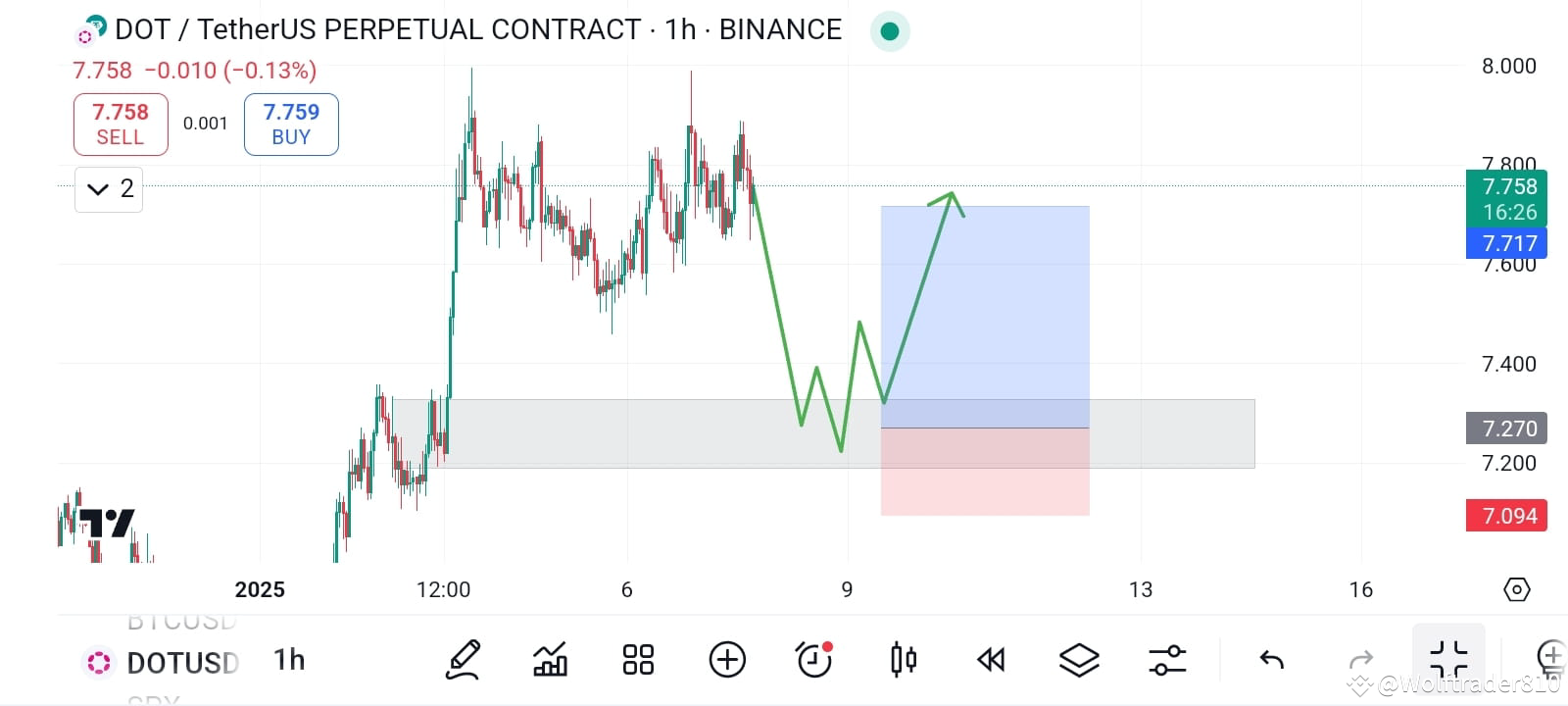
Task: Open the object tree layers icon
Action: [1078, 660]
